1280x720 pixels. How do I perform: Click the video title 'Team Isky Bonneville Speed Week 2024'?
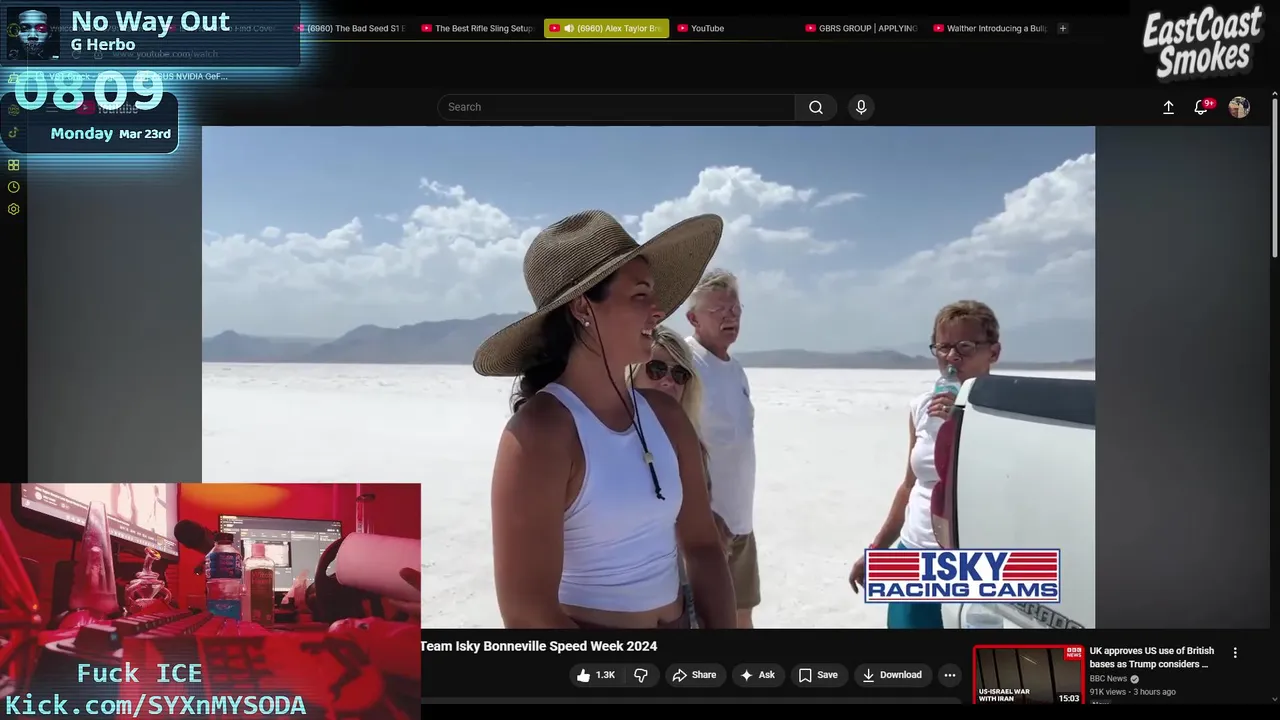click(x=538, y=646)
